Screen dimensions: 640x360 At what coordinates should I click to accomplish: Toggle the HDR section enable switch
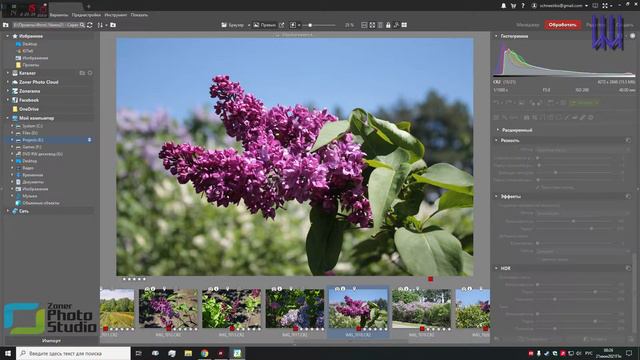(628, 268)
